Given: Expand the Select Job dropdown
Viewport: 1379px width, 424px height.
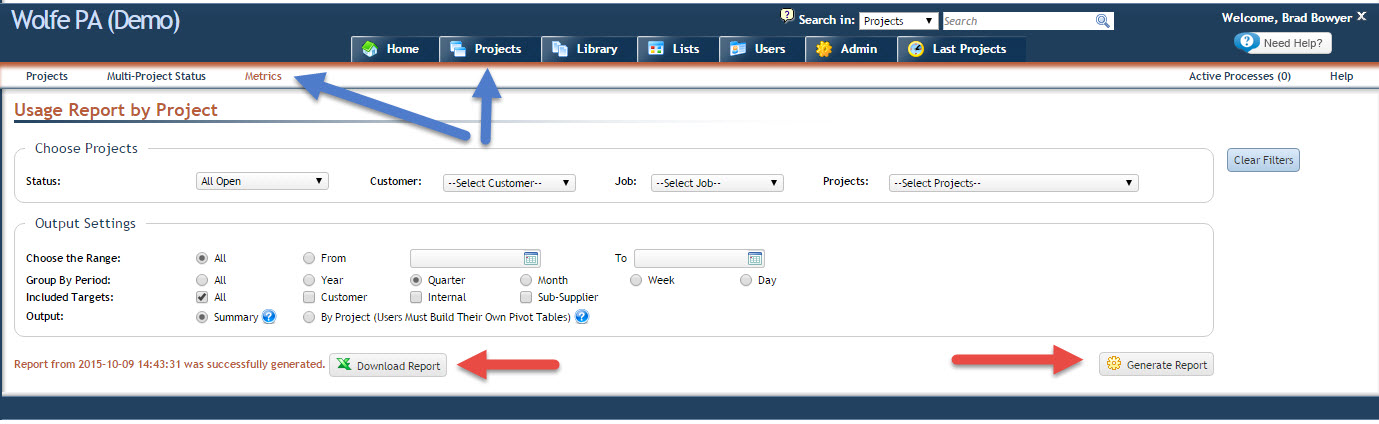Looking at the screenshot, I should tap(717, 183).
